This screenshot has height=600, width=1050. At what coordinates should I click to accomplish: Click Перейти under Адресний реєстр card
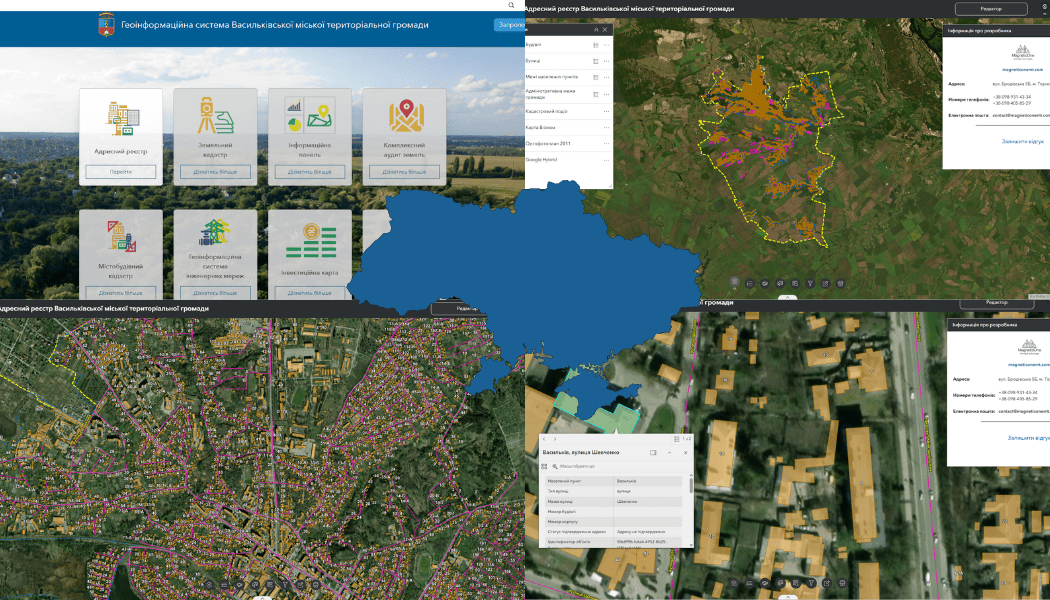coord(121,172)
